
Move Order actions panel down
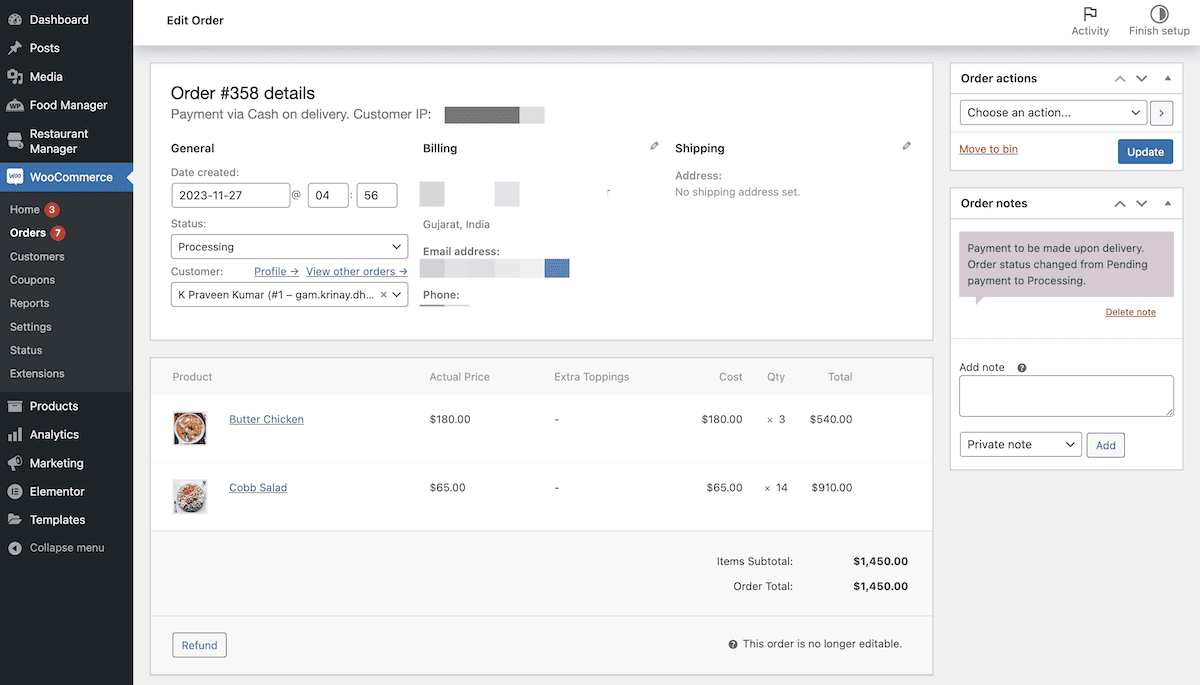1142,78
